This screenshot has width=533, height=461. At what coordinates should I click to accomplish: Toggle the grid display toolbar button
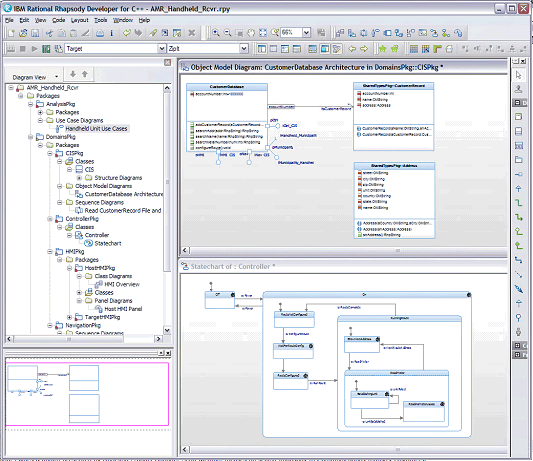coord(414,49)
